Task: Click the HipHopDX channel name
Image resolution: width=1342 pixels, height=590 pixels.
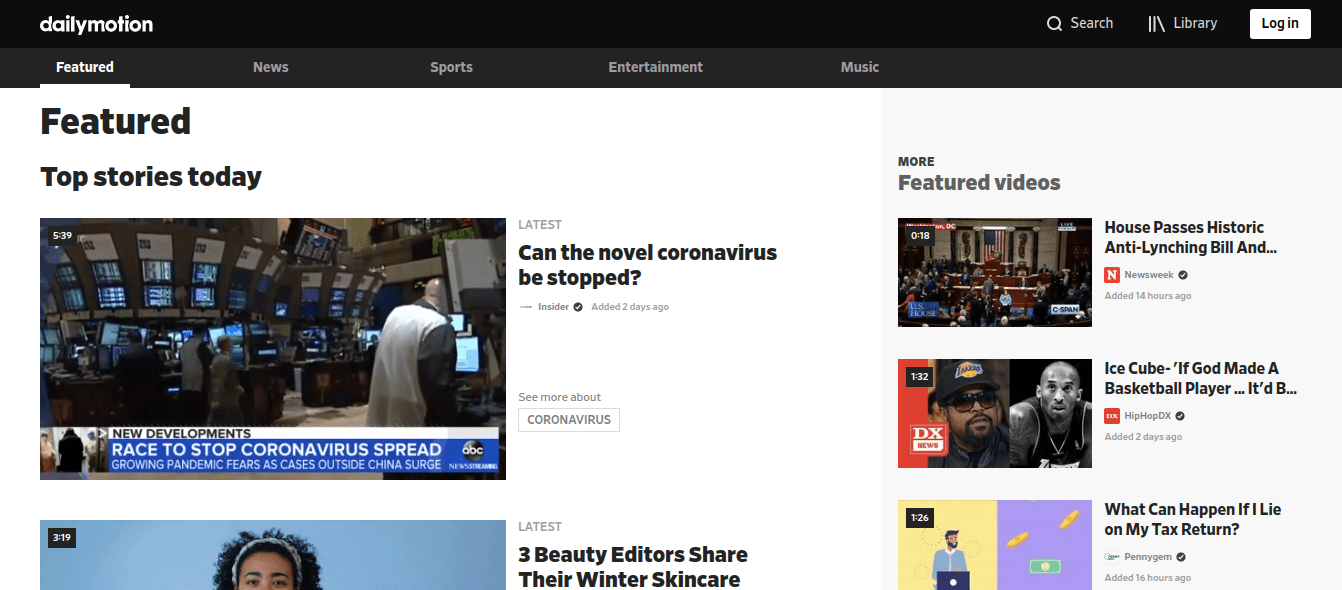Action: 1147,416
